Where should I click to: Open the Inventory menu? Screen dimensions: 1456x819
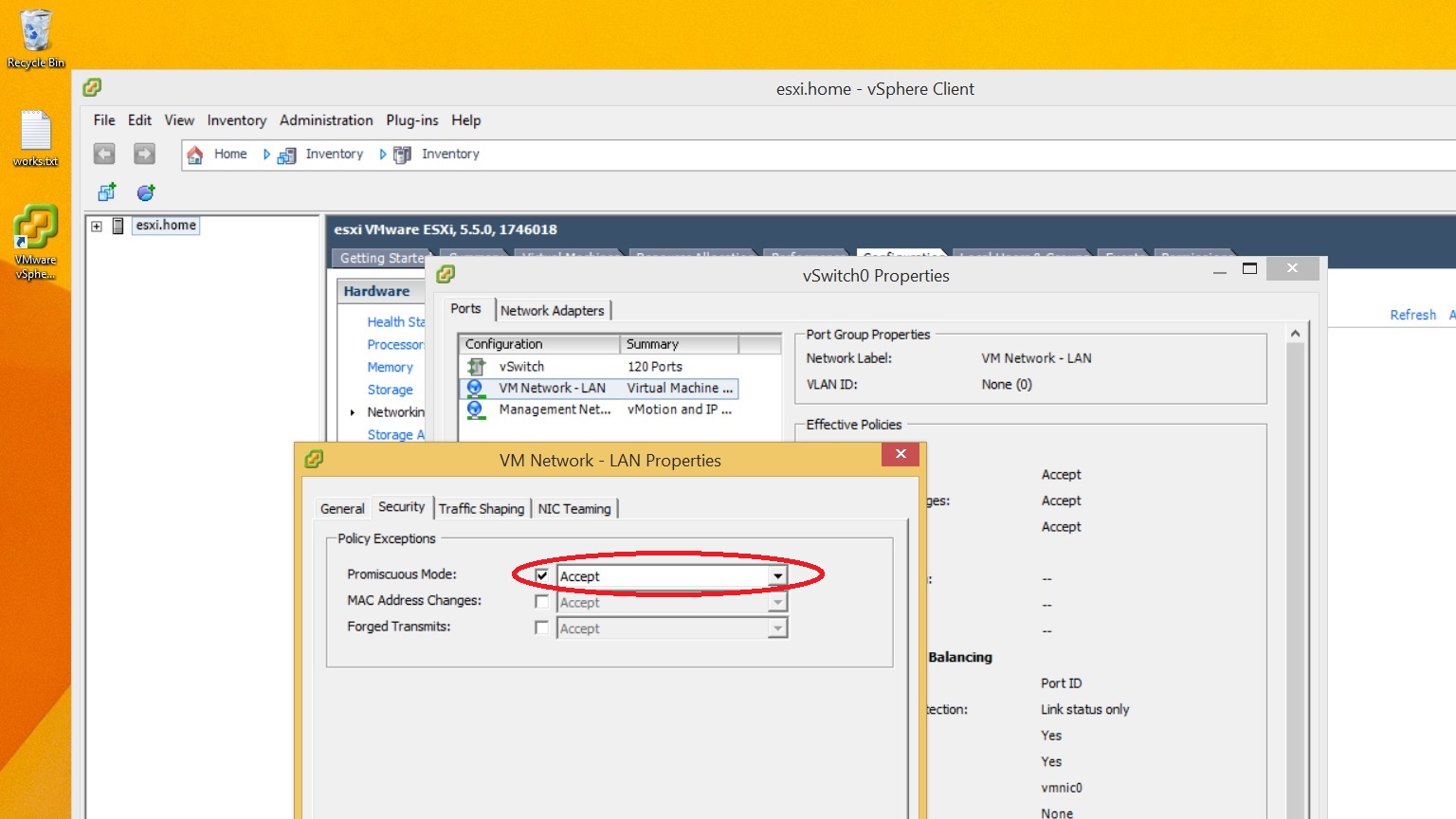pos(237,120)
